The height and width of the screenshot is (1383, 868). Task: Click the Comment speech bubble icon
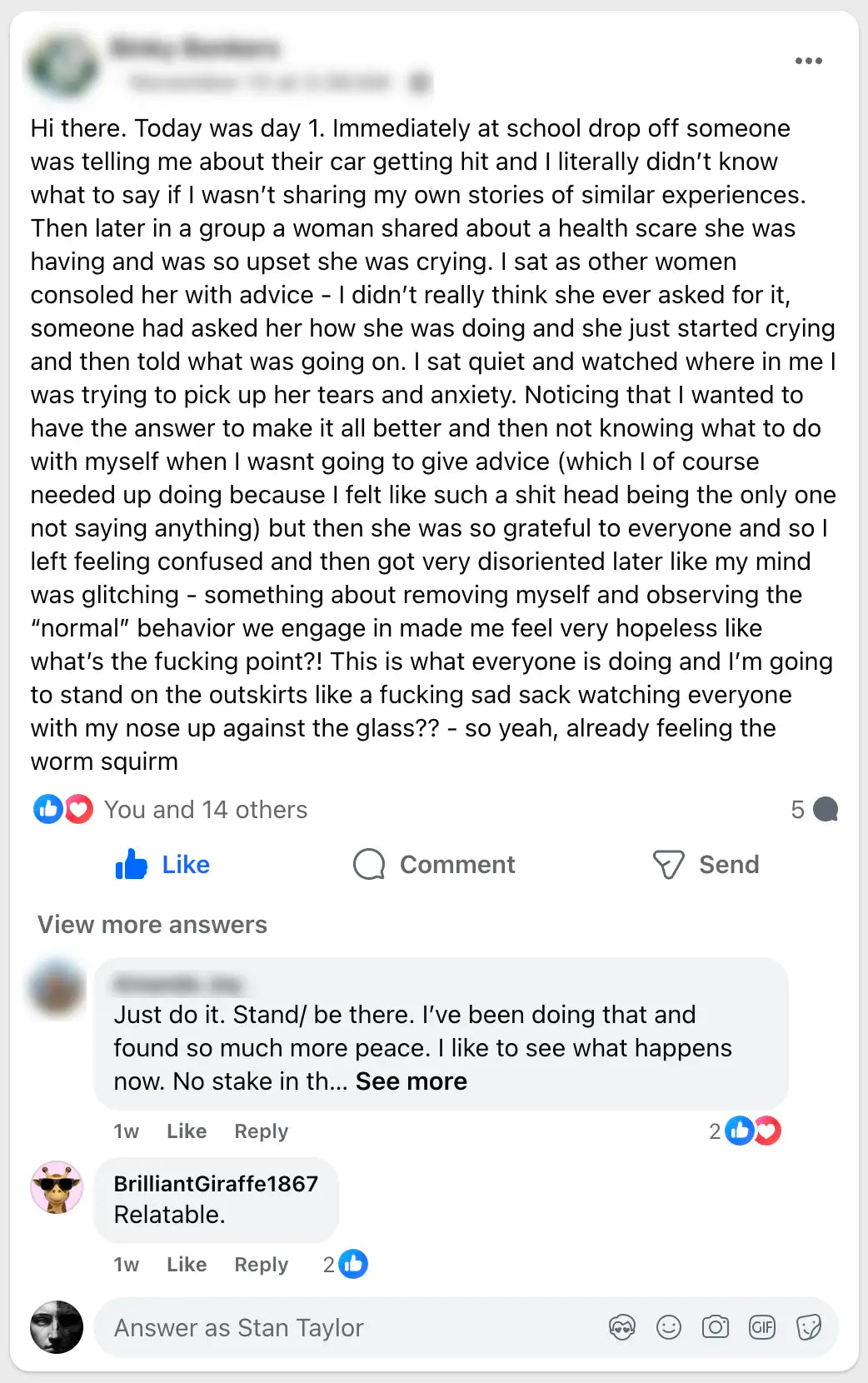click(369, 865)
